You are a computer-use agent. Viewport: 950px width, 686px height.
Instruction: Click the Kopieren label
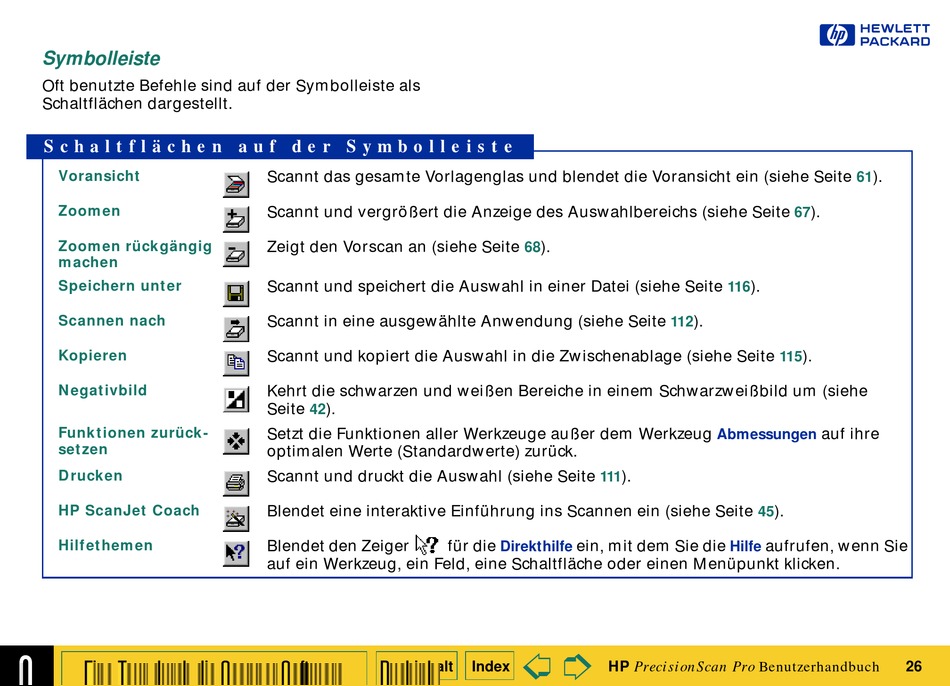click(92, 356)
